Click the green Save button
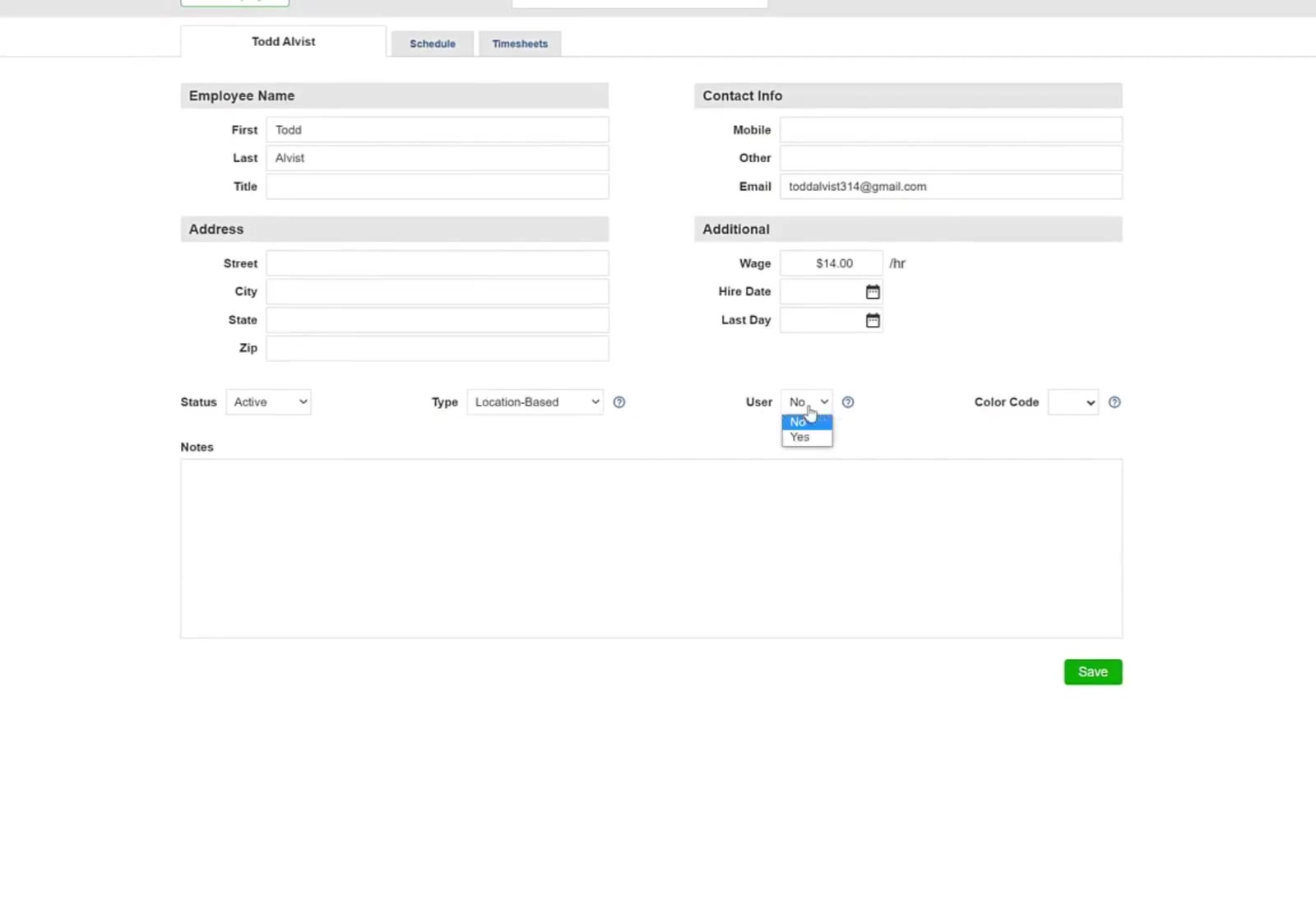The width and height of the screenshot is (1316, 915). tap(1093, 672)
